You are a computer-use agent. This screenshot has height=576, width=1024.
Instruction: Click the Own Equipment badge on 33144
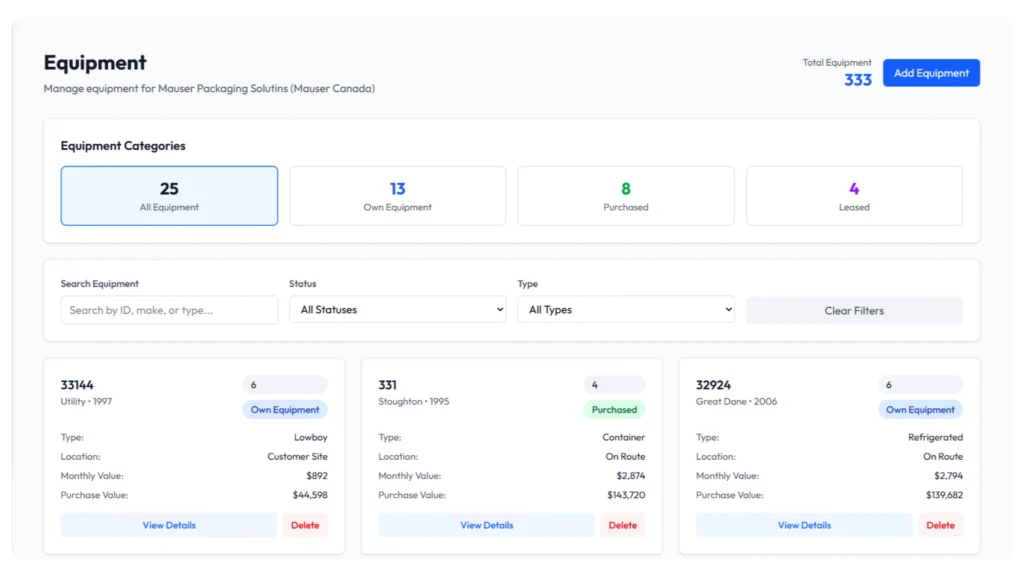point(285,410)
